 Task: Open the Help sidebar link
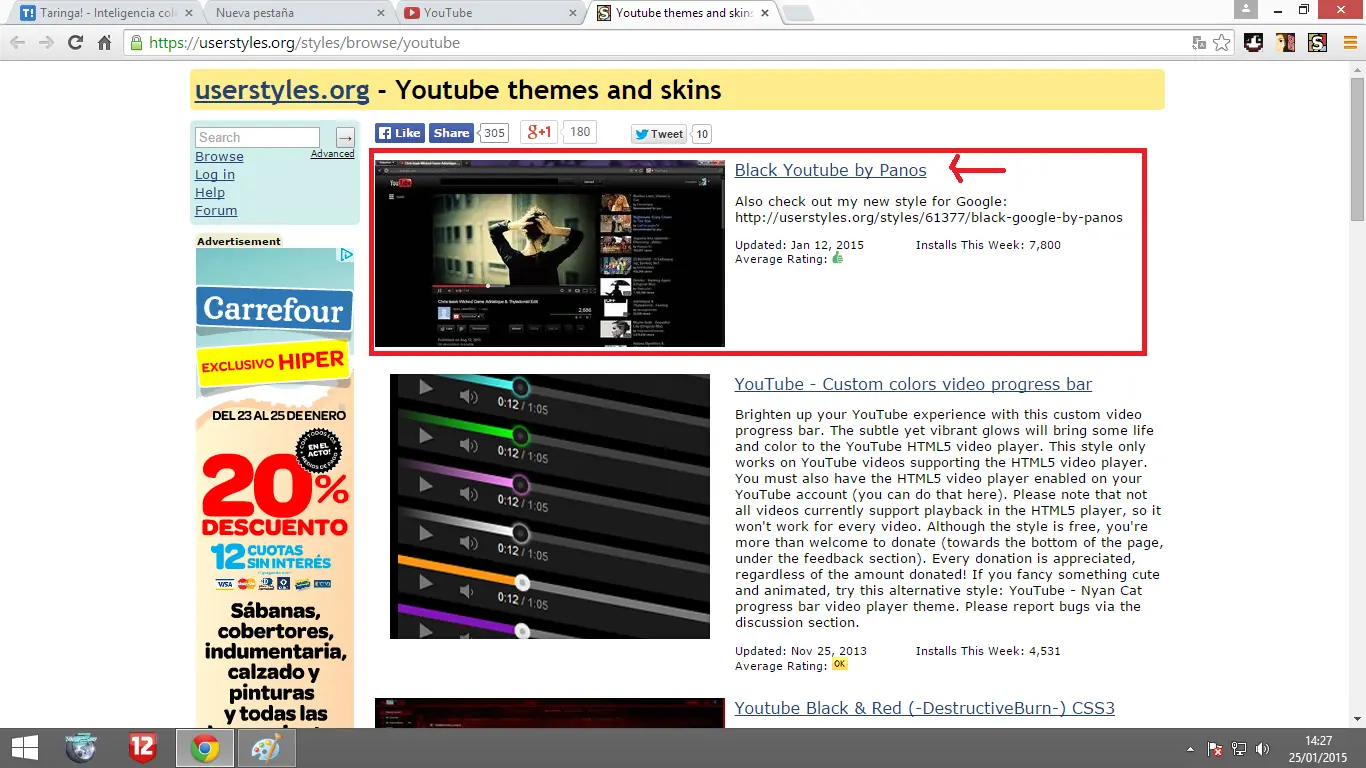210,193
